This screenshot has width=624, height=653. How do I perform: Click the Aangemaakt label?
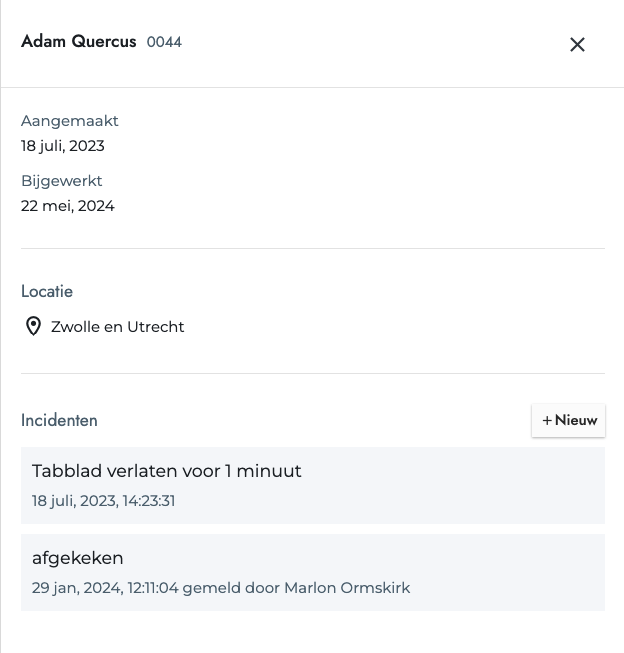[x=70, y=121]
